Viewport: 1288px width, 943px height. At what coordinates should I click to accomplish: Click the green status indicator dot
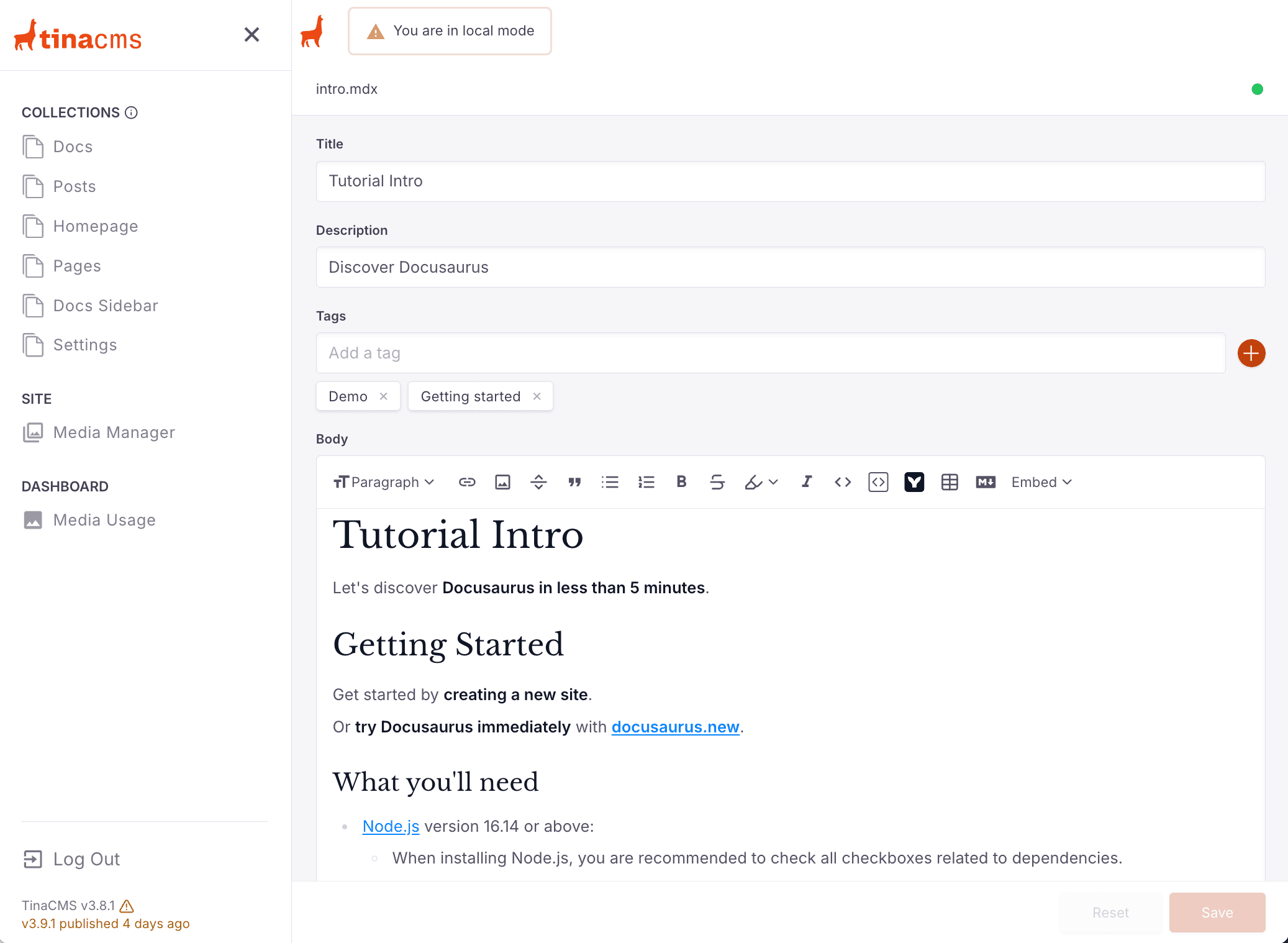(x=1258, y=89)
